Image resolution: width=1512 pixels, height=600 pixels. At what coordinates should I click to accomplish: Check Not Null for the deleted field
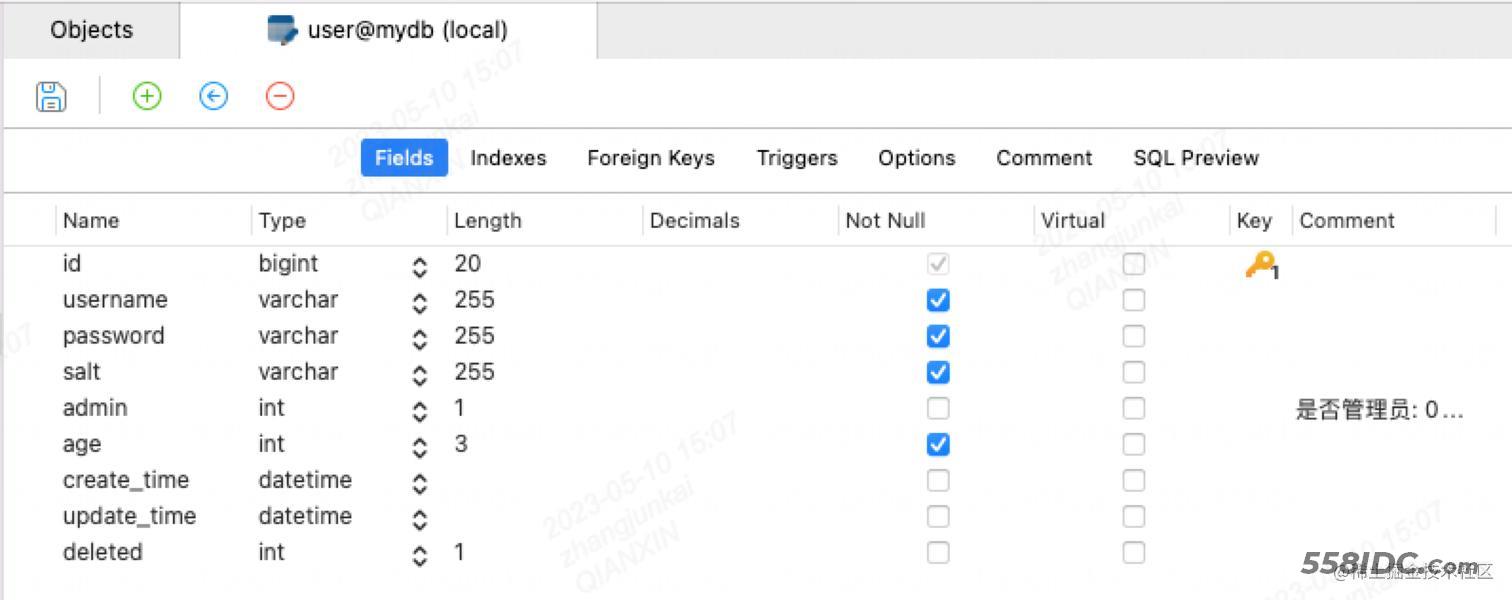(x=938, y=552)
